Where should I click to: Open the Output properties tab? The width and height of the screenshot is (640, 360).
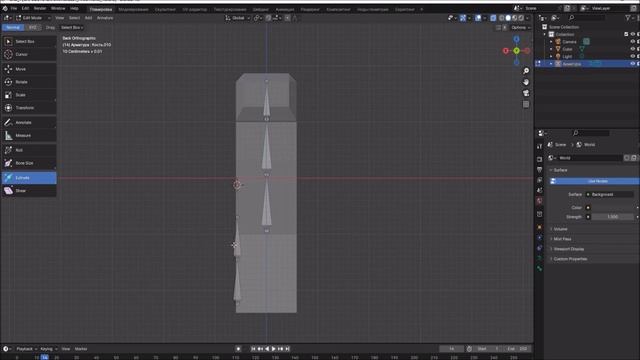(540, 169)
